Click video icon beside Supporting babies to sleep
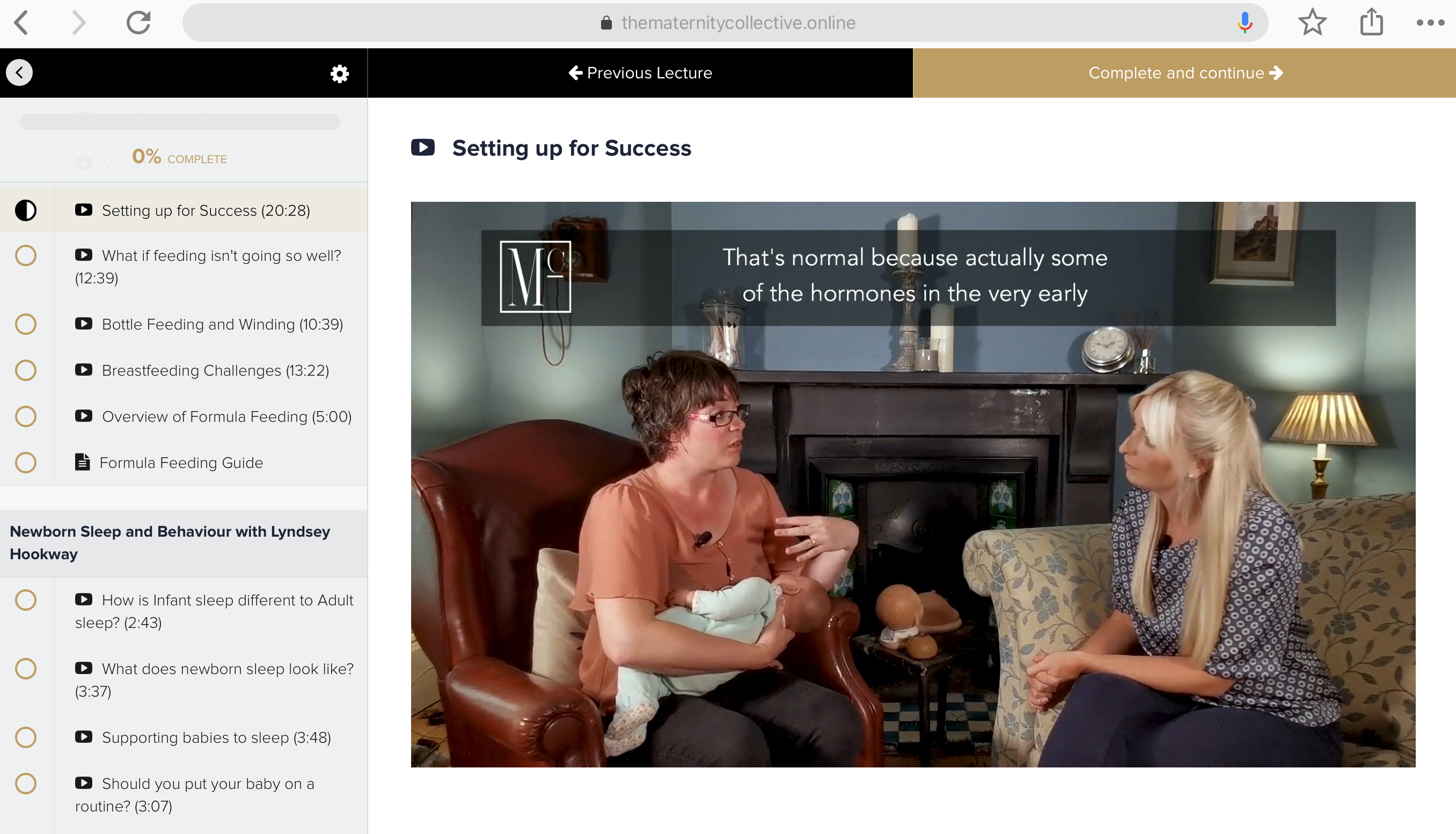 tap(84, 737)
